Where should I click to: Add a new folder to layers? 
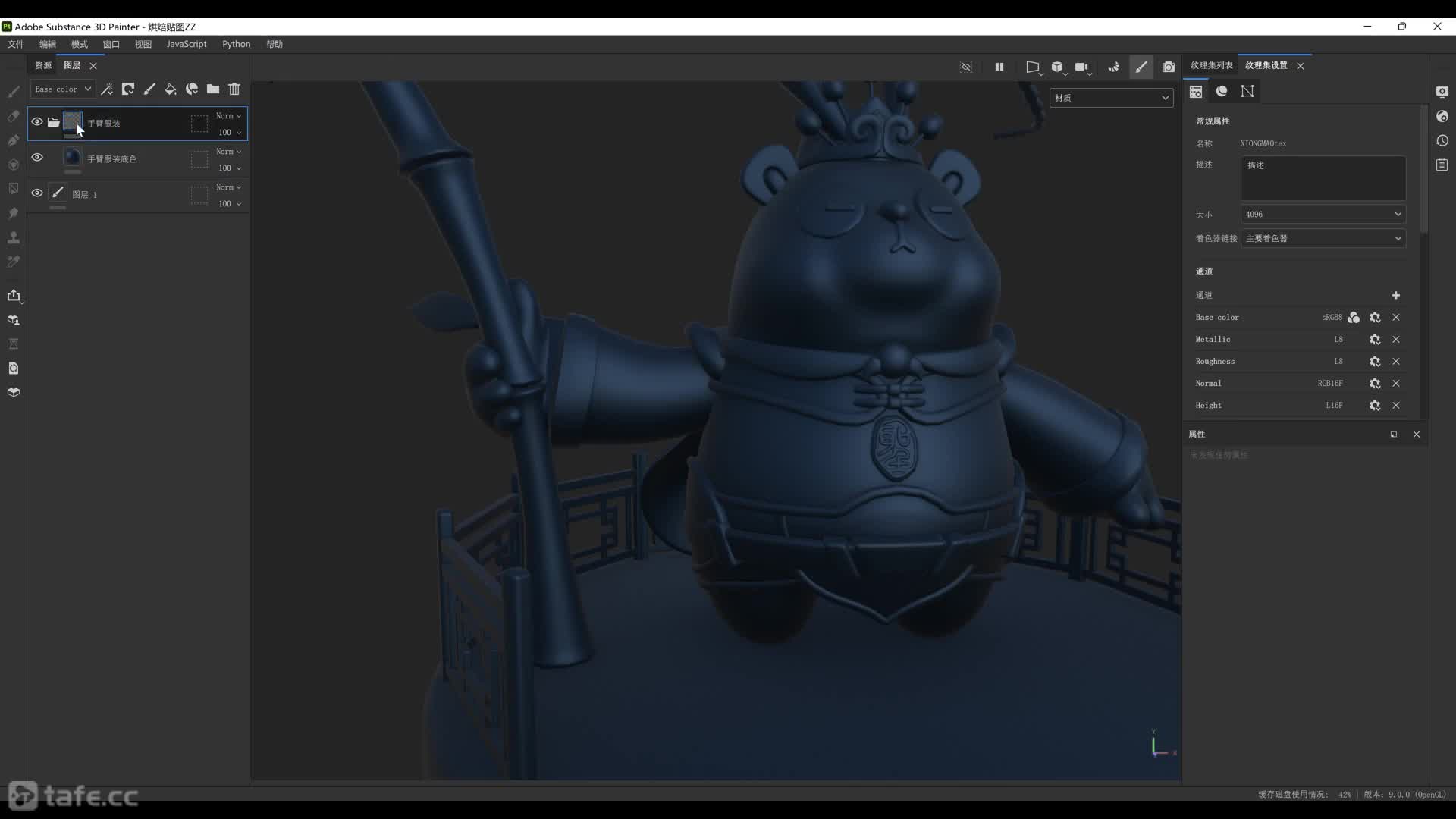(x=213, y=89)
